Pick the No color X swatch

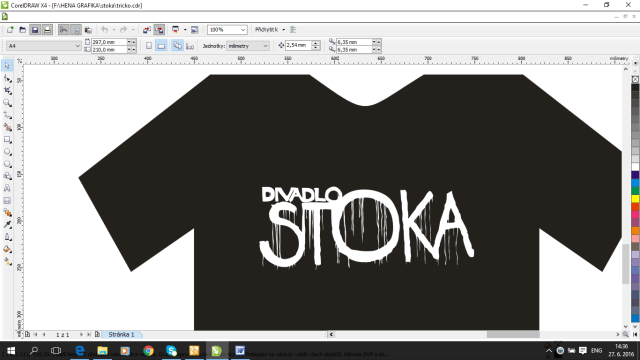pyautogui.click(x=635, y=79)
